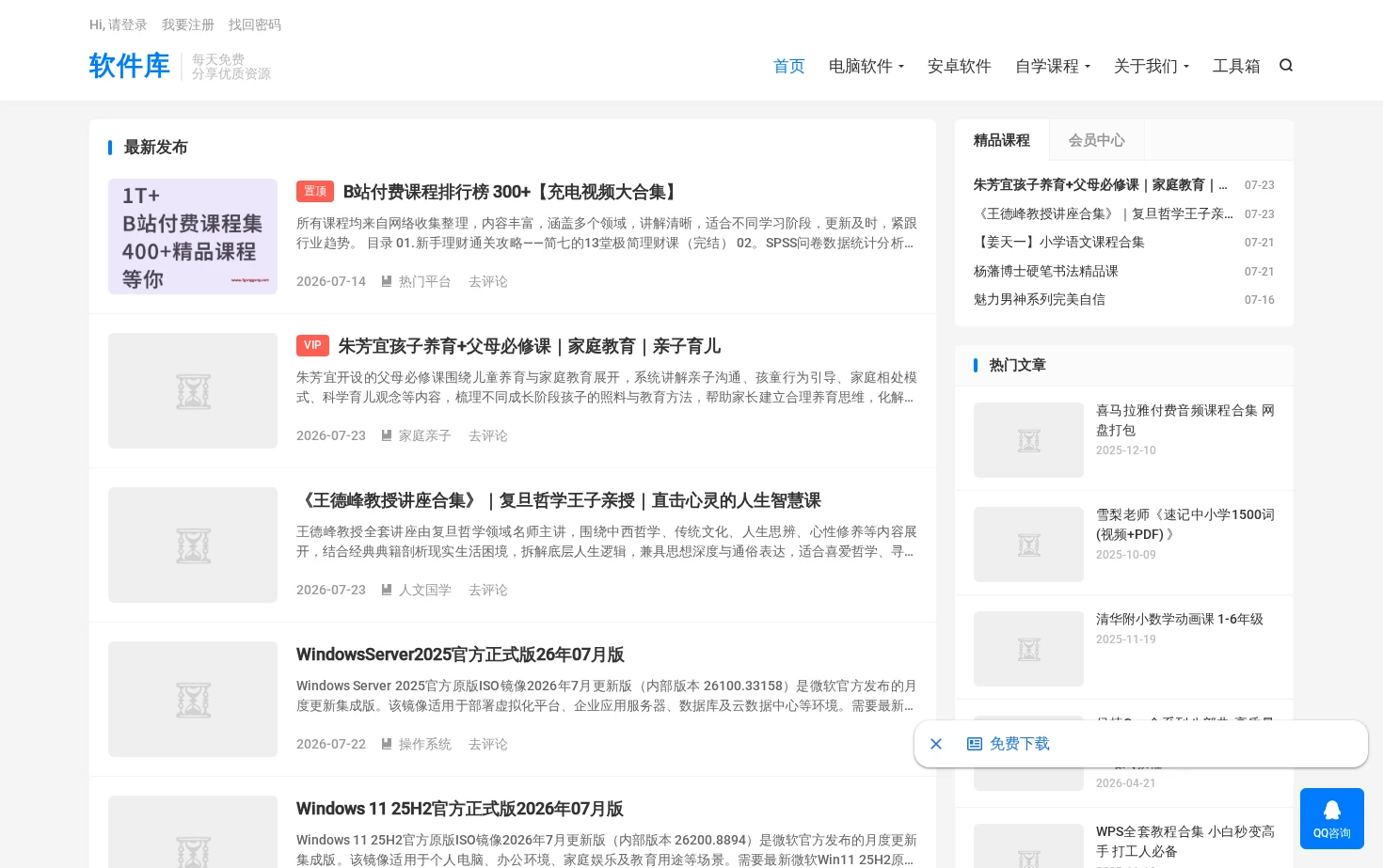Click the VIP badge on 朱芳宜 post
This screenshot has height=868, width=1383.
312,345
